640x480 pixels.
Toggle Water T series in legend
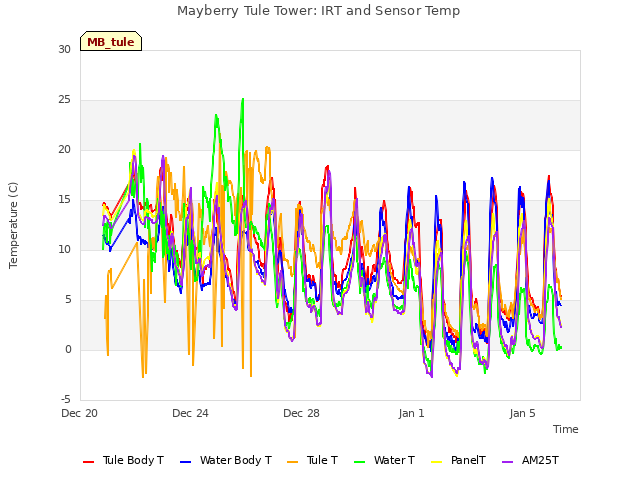[x=384, y=460]
